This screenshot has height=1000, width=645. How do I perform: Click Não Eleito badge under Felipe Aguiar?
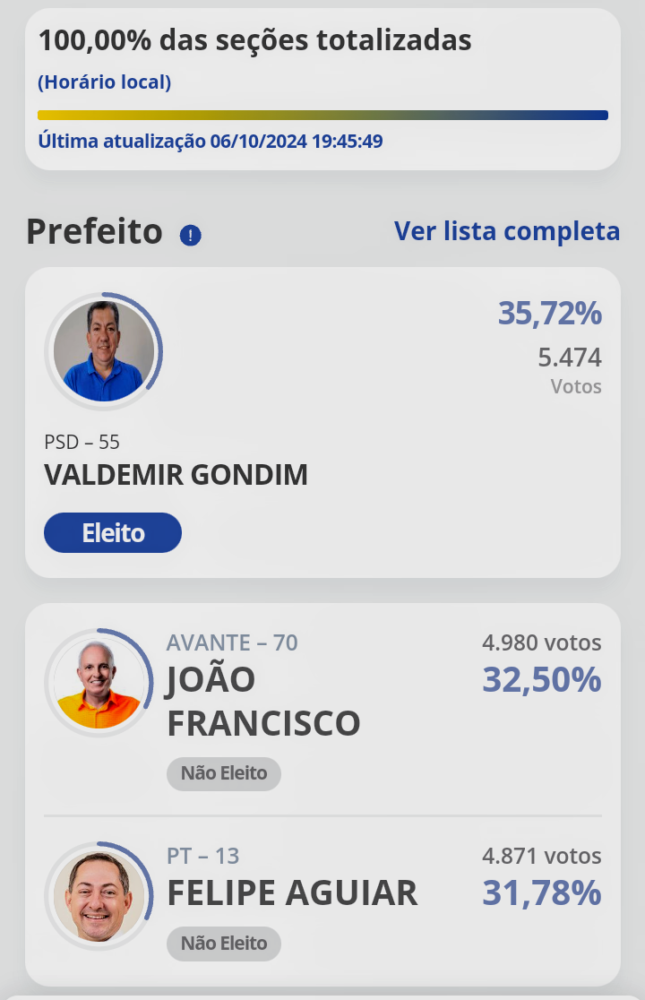coord(224,943)
